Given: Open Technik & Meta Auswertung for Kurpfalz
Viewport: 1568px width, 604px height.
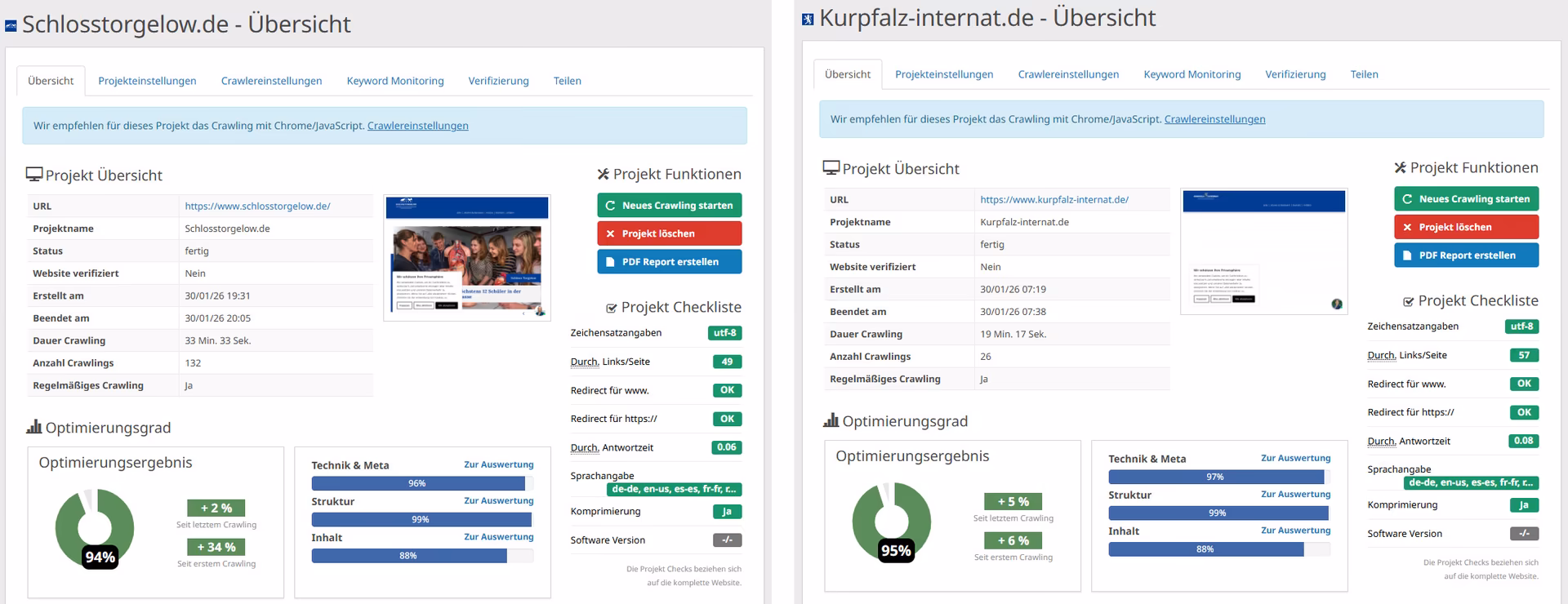Looking at the screenshot, I should click(x=1296, y=458).
